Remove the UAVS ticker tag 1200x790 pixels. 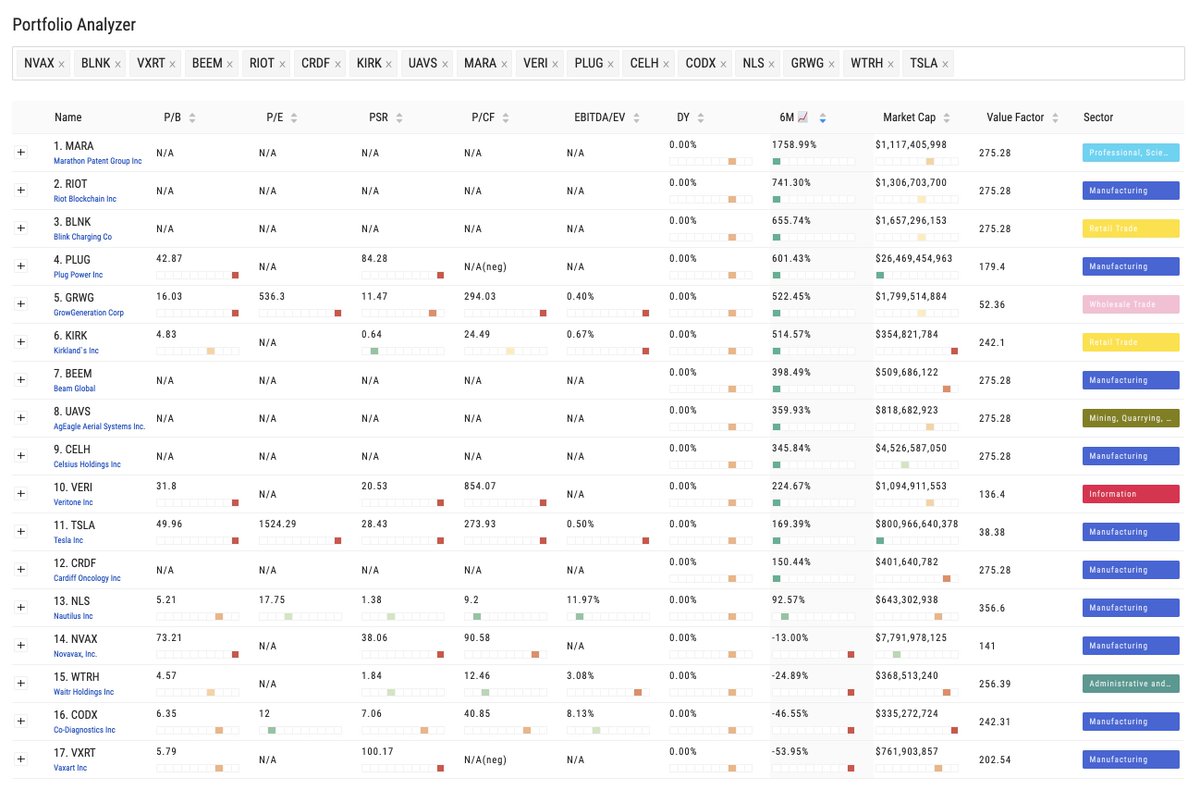[x=445, y=64]
